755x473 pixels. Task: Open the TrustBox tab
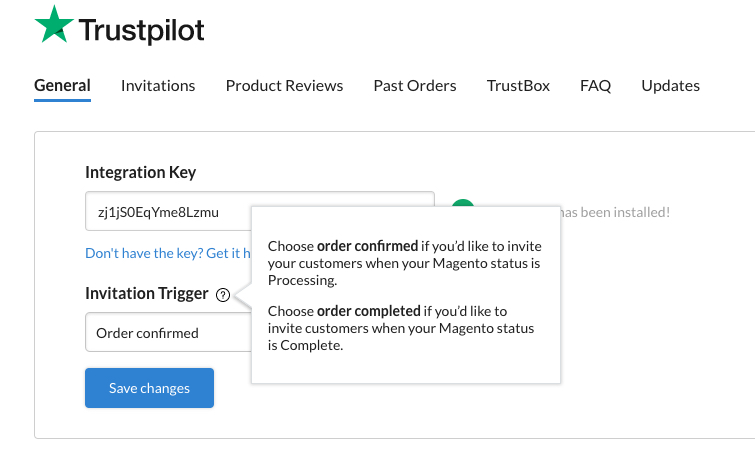point(518,86)
